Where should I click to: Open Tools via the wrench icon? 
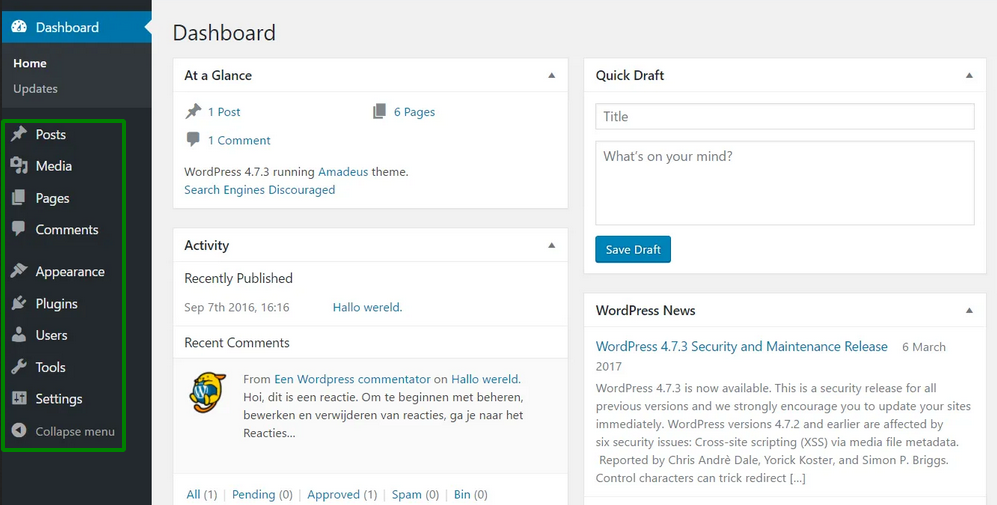pyautogui.click(x=19, y=367)
